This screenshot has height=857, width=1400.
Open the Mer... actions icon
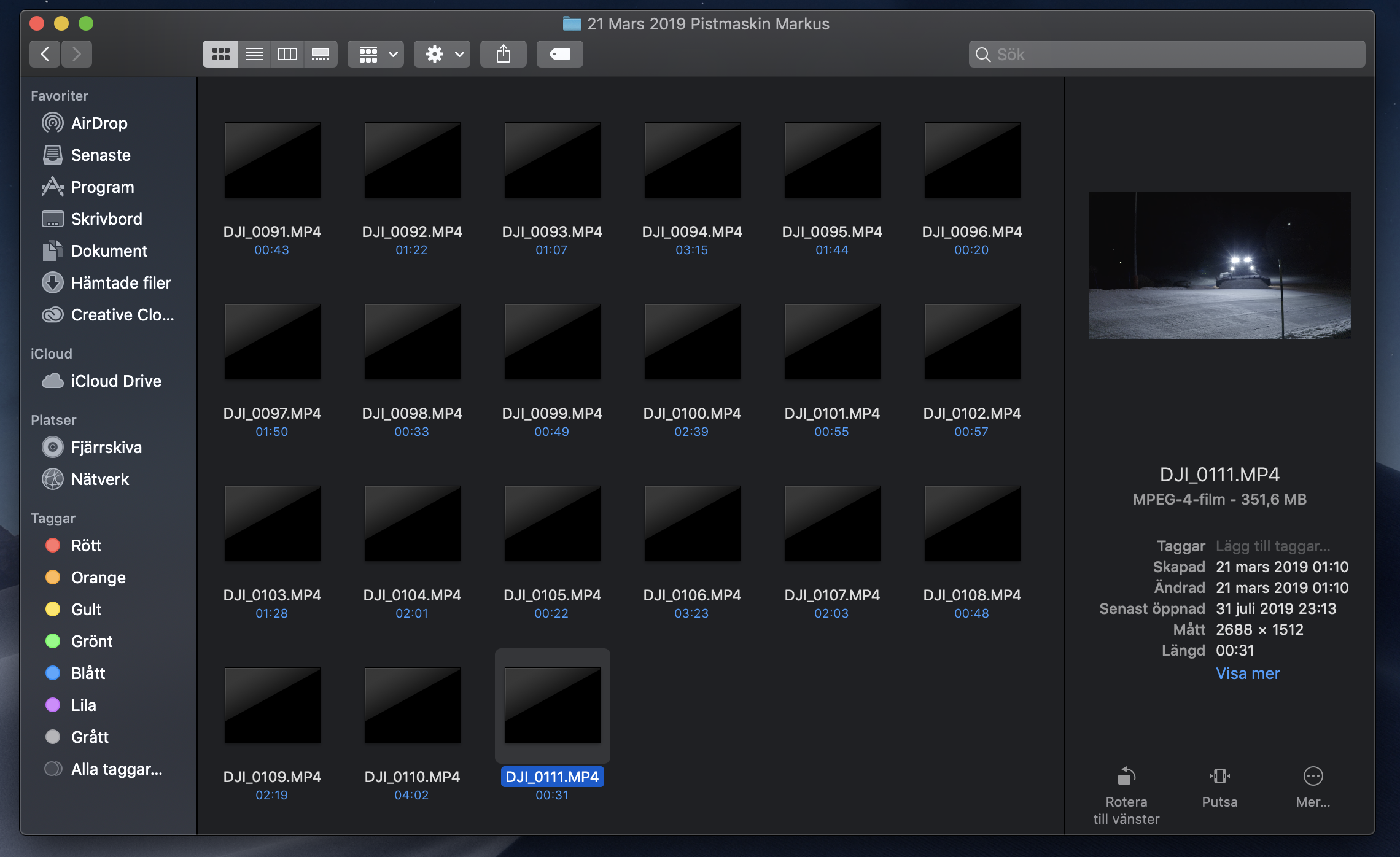tap(1313, 777)
